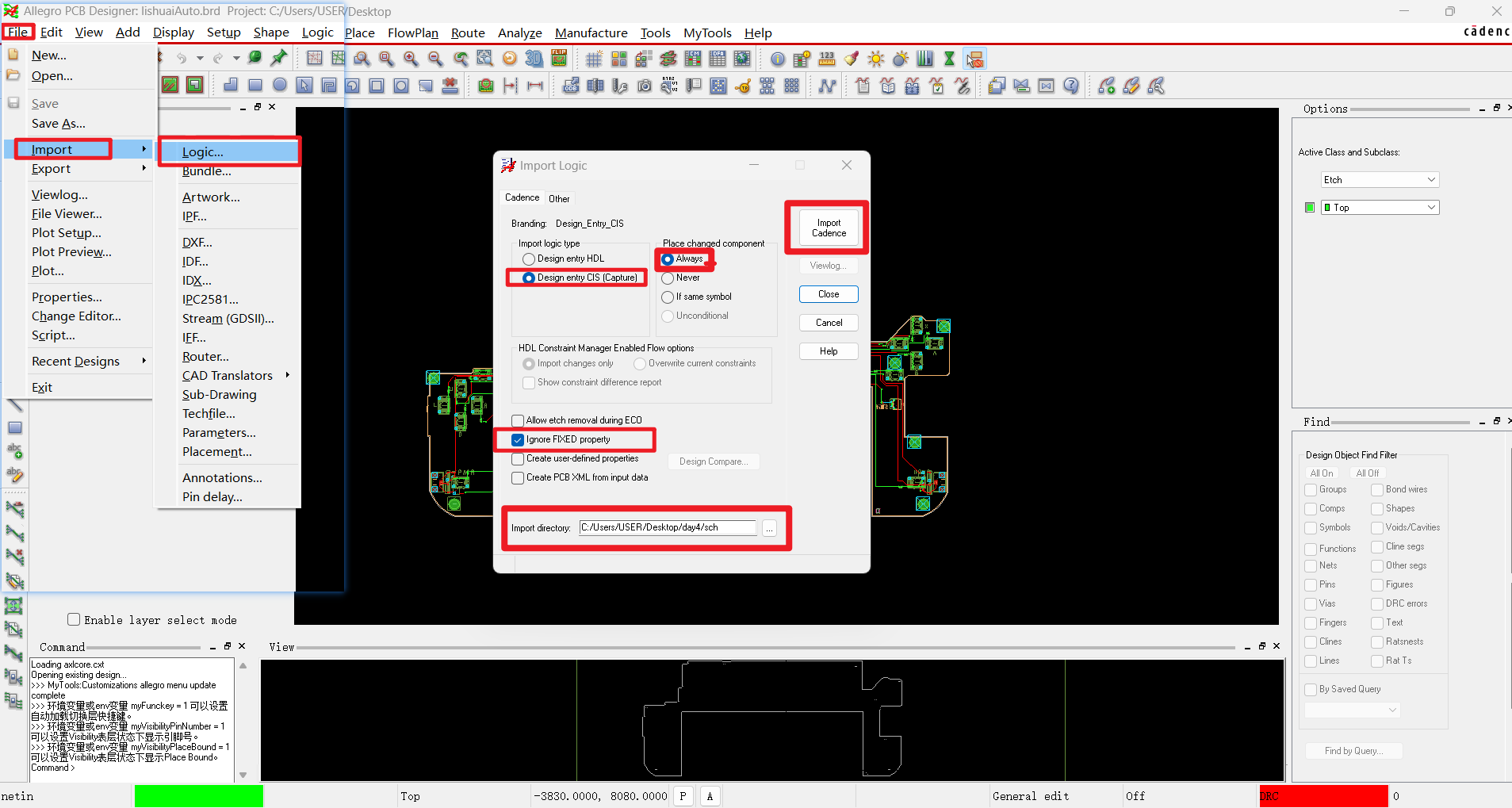Screen dimensions: 1512x808
Task: Select Always for place changed component
Action: tap(668, 259)
